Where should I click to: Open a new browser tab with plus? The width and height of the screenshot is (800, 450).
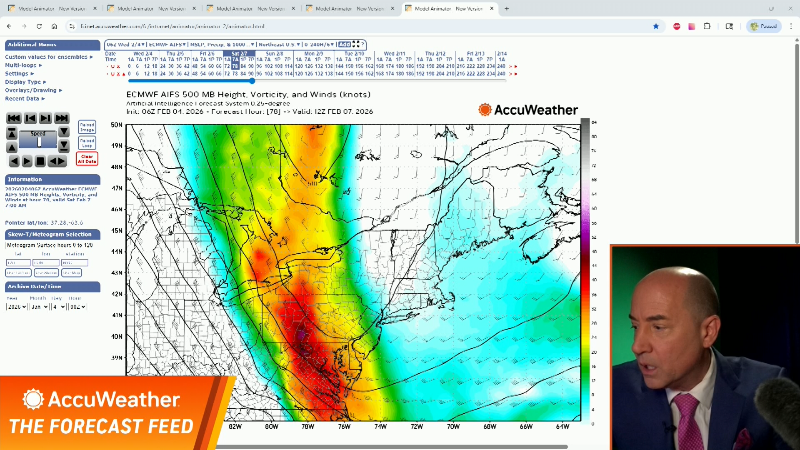click(505, 8)
